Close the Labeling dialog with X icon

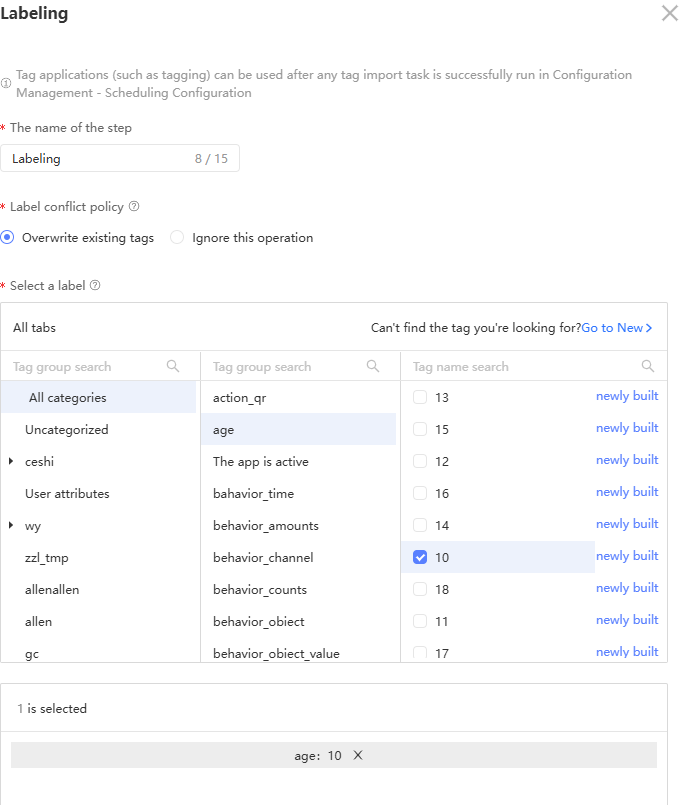[669, 13]
